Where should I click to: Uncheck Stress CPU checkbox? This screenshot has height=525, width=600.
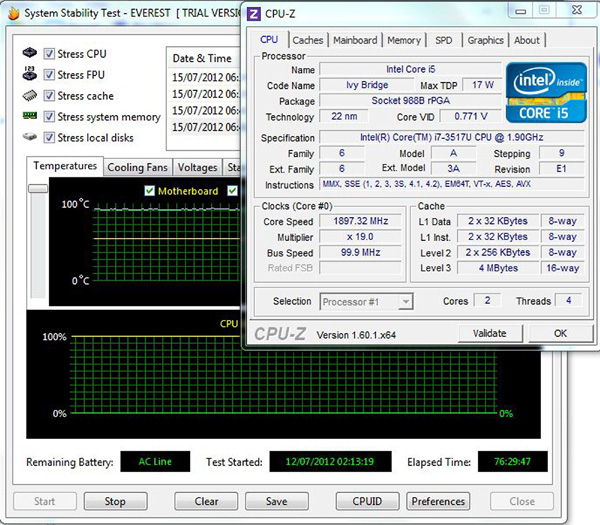(49, 54)
